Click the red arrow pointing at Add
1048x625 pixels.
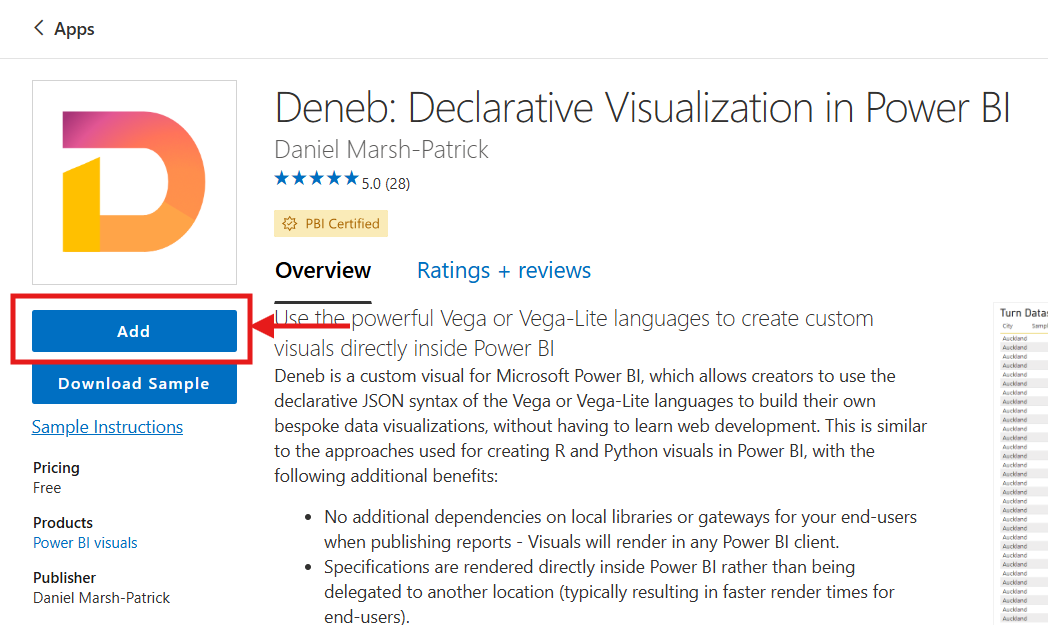301,326
